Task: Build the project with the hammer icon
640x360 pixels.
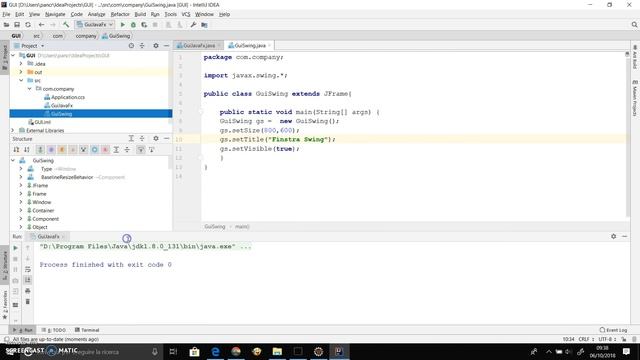Action: 66,25
